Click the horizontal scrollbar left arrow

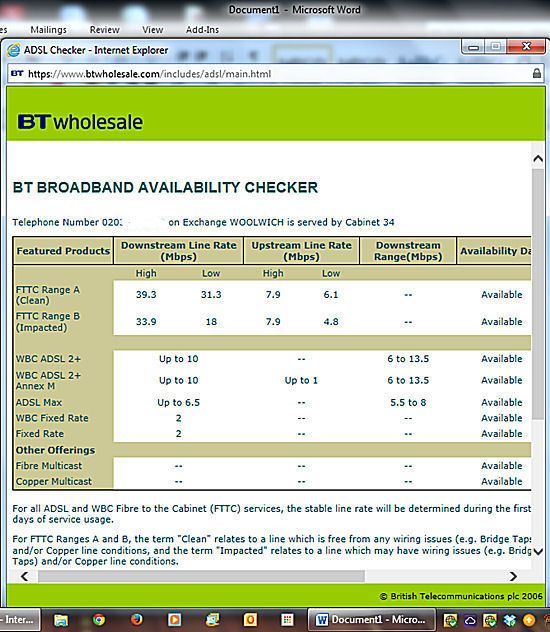[24, 576]
